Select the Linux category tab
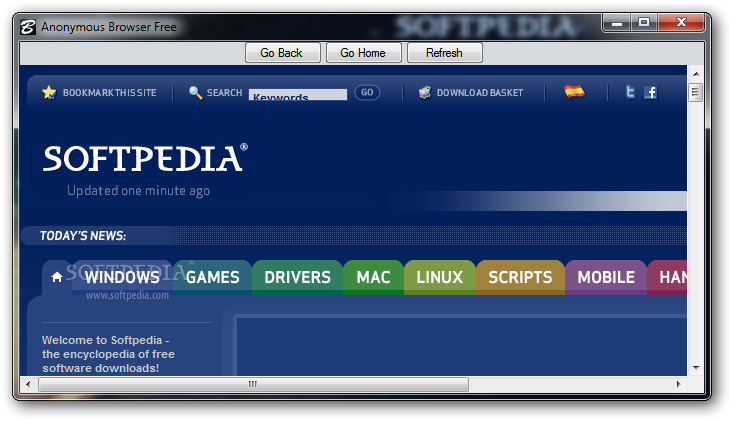 439,277
